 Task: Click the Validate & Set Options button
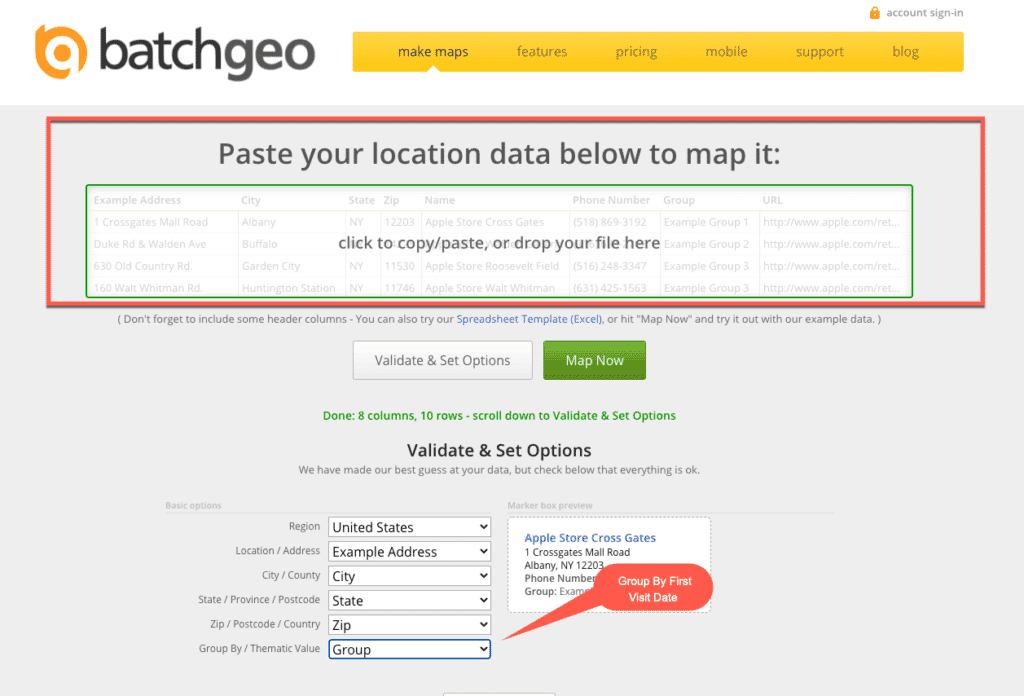(442, 360)
